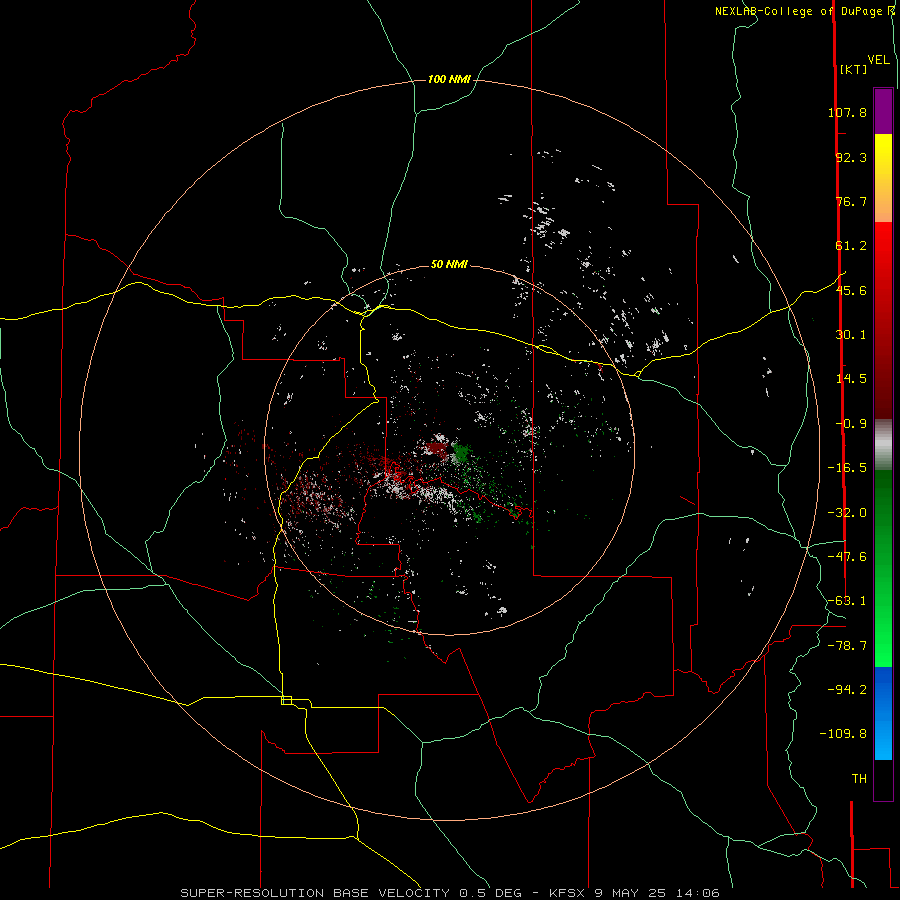This screenshot has height=900, width=900.
Task: Click the Super-Resolution Base Velocity caption text
Action: pyautogui.click(x=449, y=893)
